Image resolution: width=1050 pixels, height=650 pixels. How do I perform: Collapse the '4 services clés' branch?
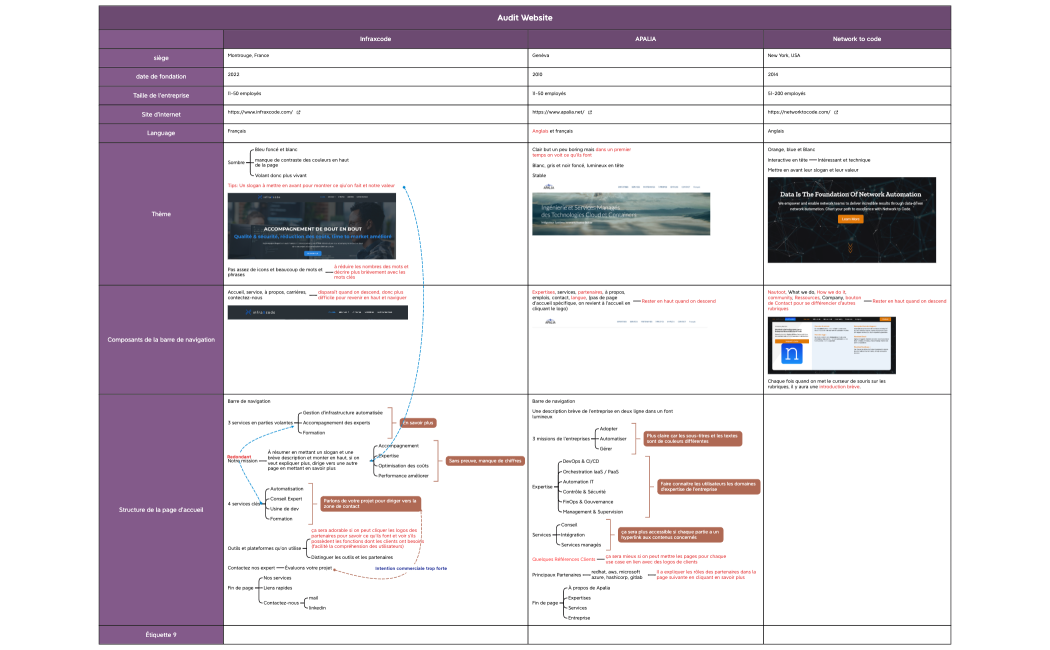click(x=243, y=503)
